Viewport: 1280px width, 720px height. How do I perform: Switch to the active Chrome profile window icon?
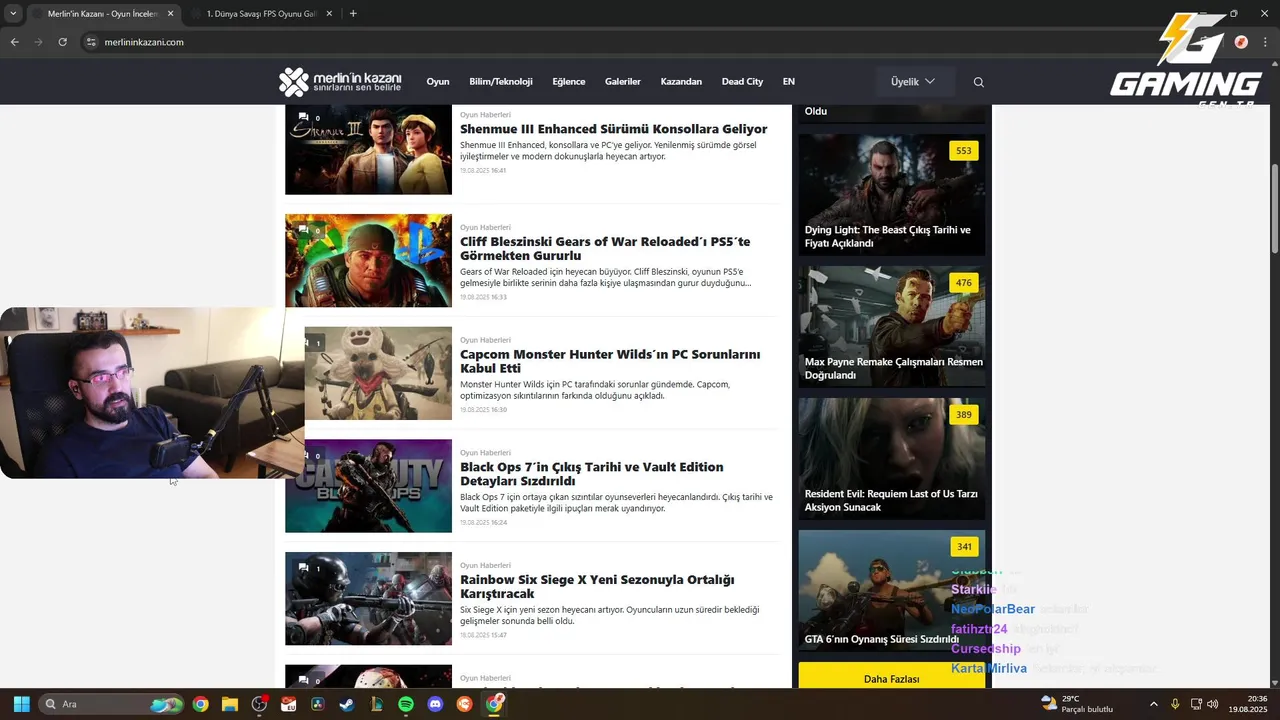click(x=494, y=704)
